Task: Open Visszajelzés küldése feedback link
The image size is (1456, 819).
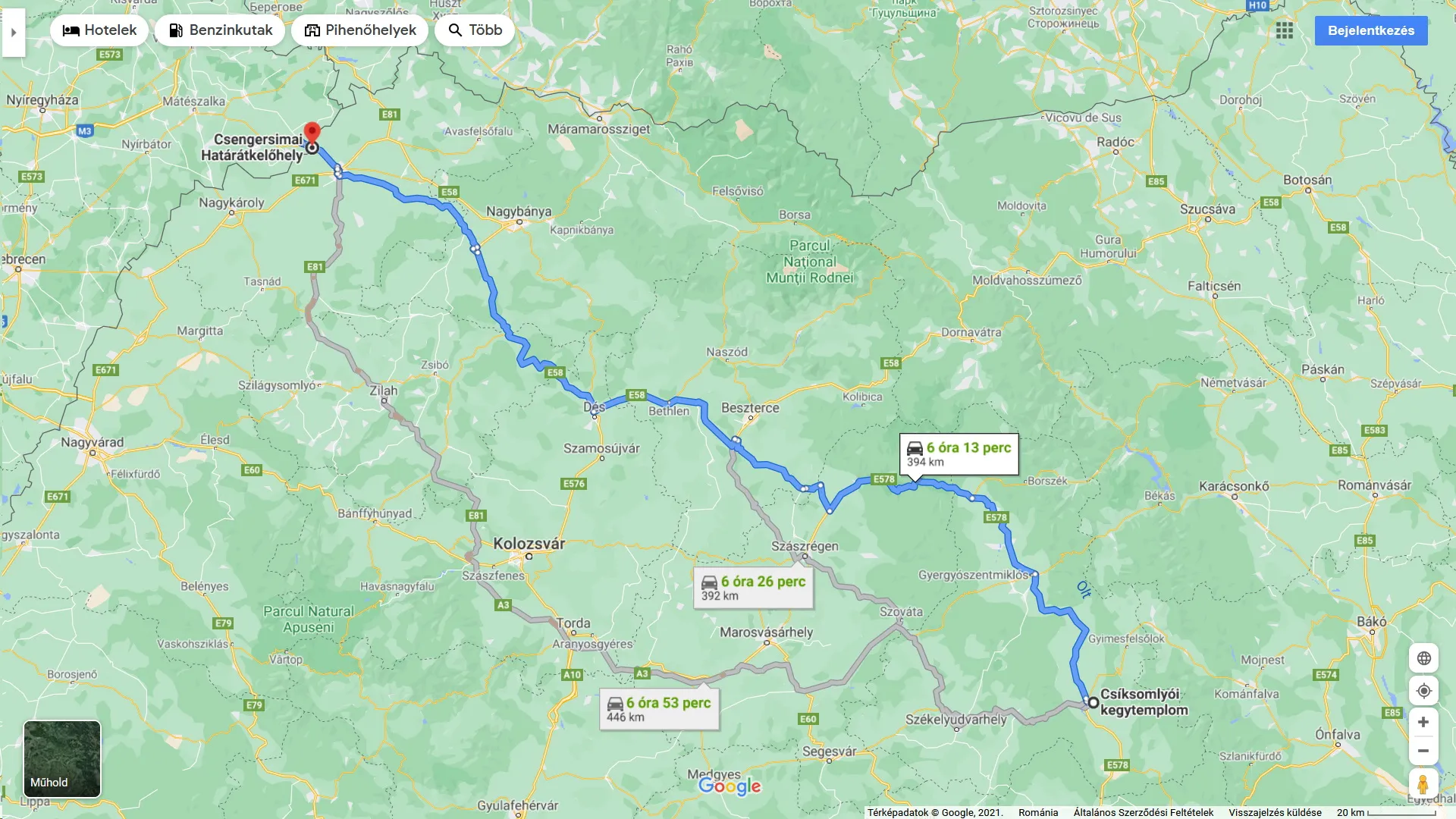Action: tap(1275, 812)
